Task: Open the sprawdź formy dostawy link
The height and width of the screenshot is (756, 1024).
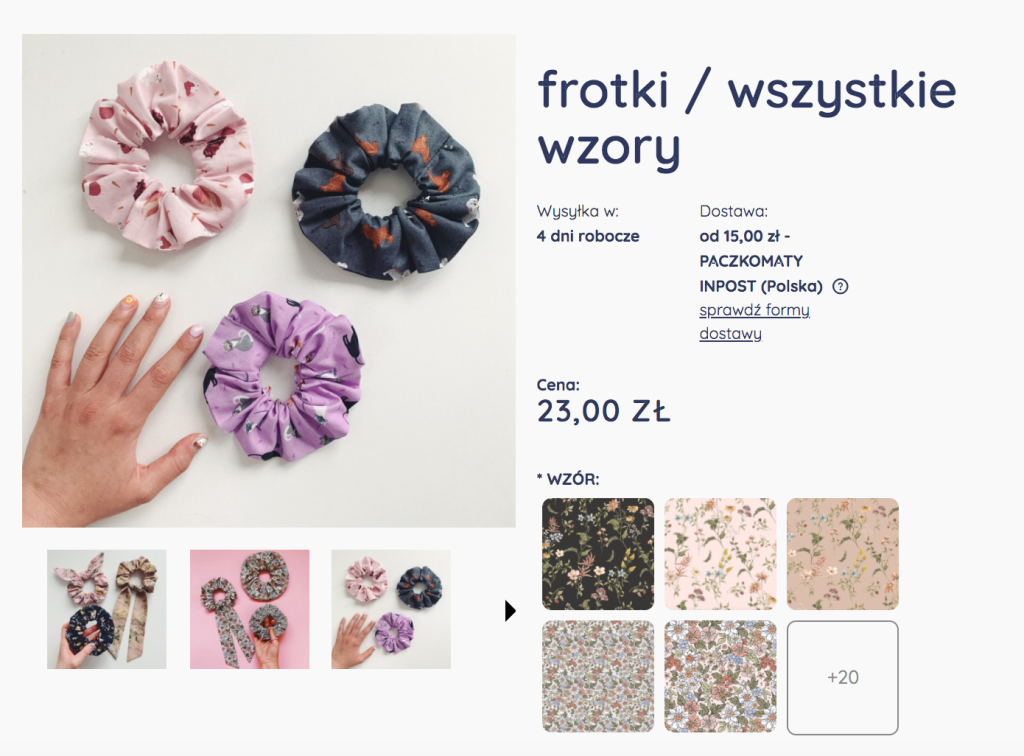Action: point(754,321)
